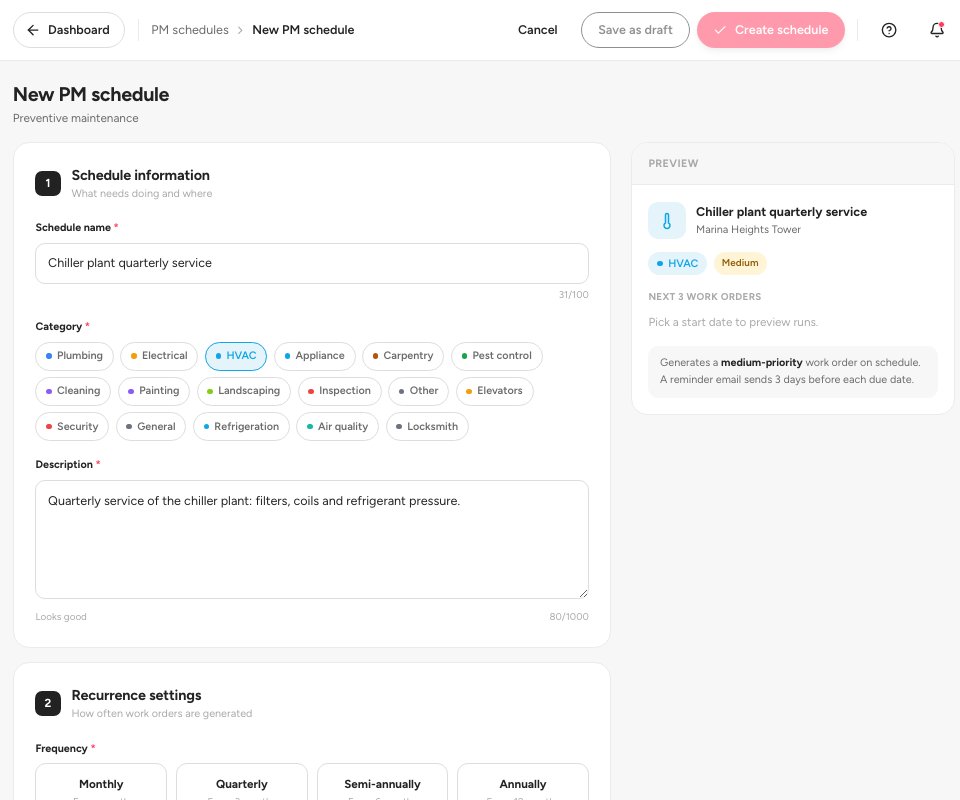Click the Create schedule button
Screen dimensions: 960x800
point(771,30)
